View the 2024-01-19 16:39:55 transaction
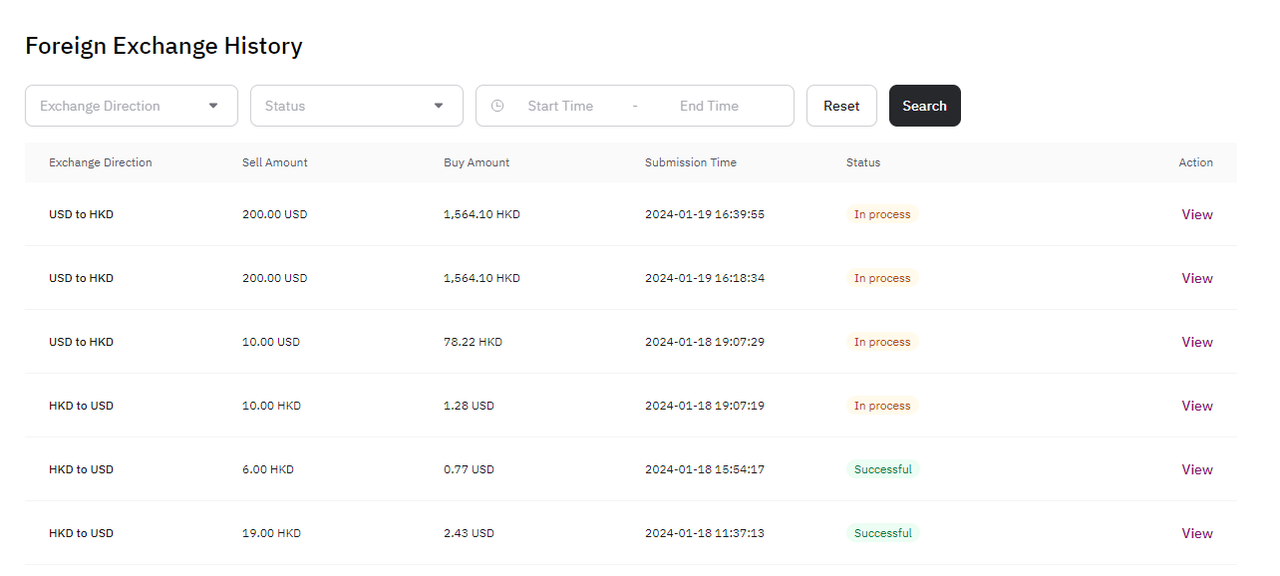 tap(1197, 214)
